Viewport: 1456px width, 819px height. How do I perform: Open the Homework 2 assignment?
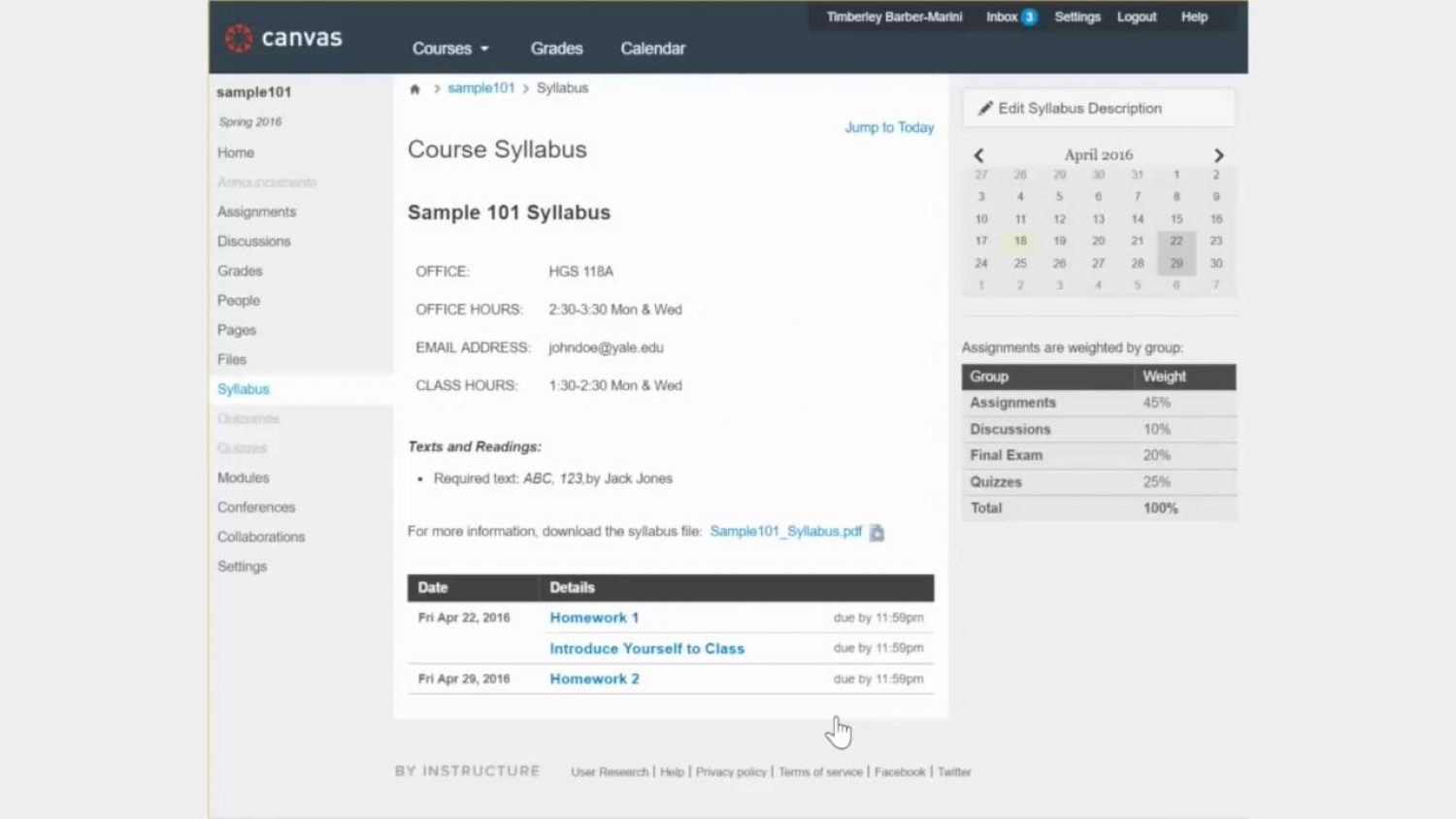coord(594,678)
